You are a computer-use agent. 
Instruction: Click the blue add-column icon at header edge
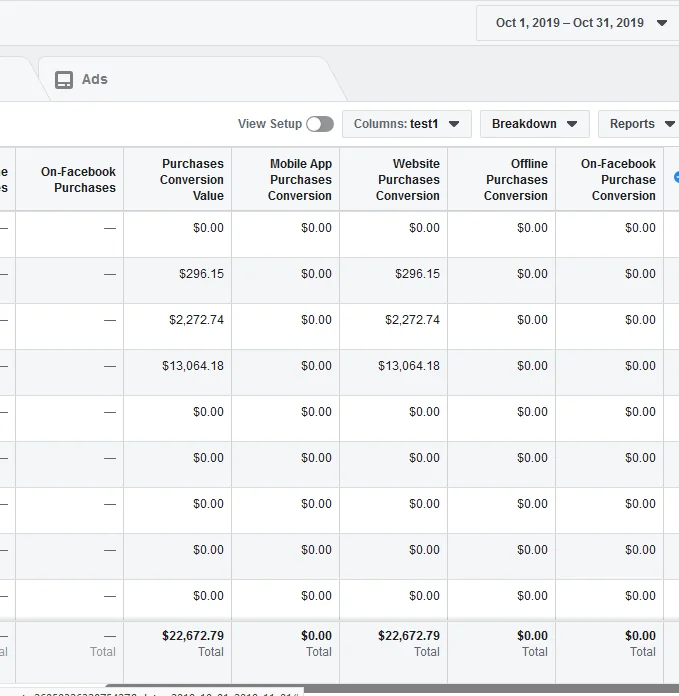[676, 177]
